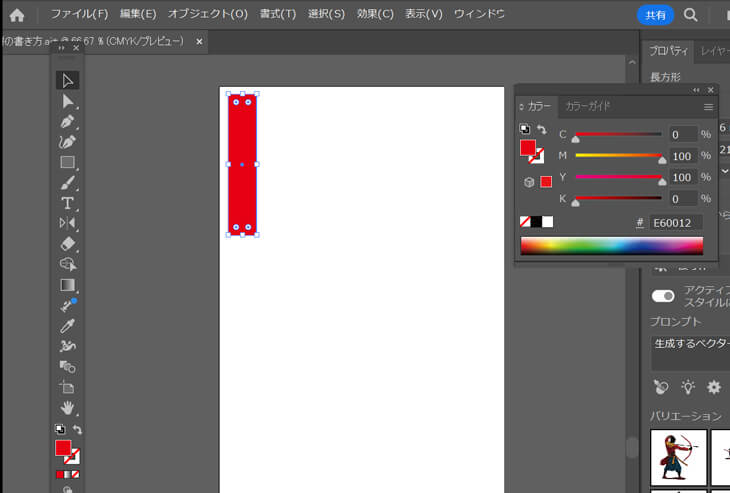The height and width of the screenshot is (493, 730).
Task: Select the Pen tool
Action: tap(68, 122)
